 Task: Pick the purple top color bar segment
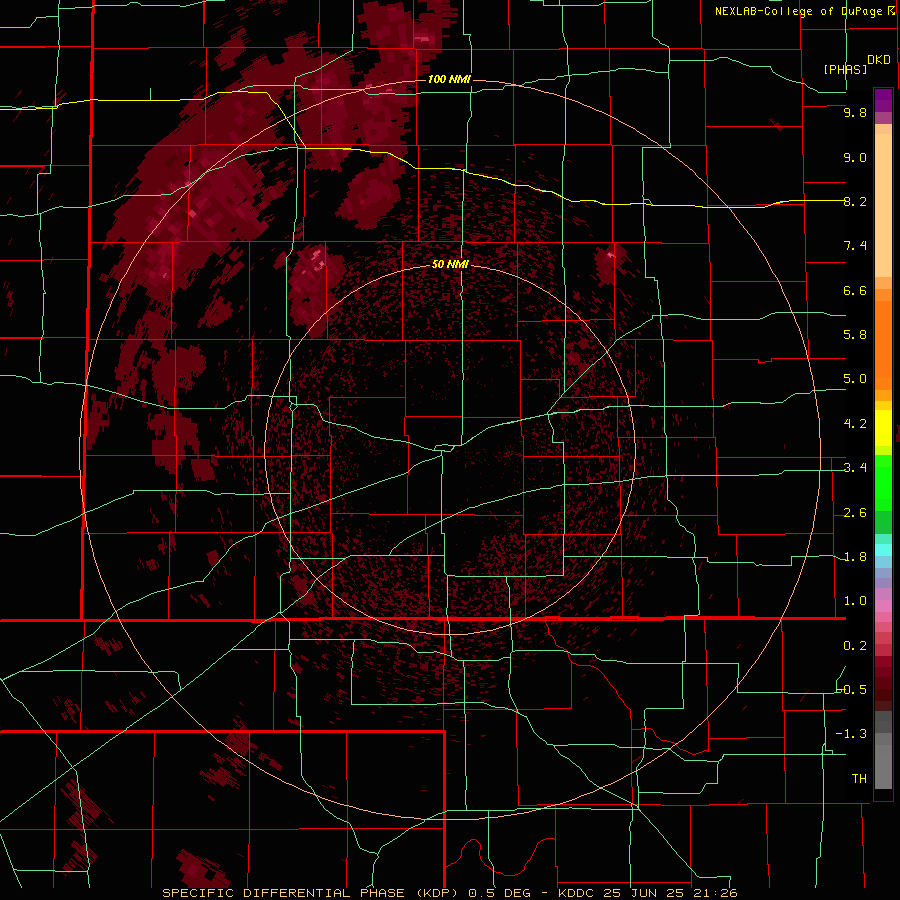883,100
